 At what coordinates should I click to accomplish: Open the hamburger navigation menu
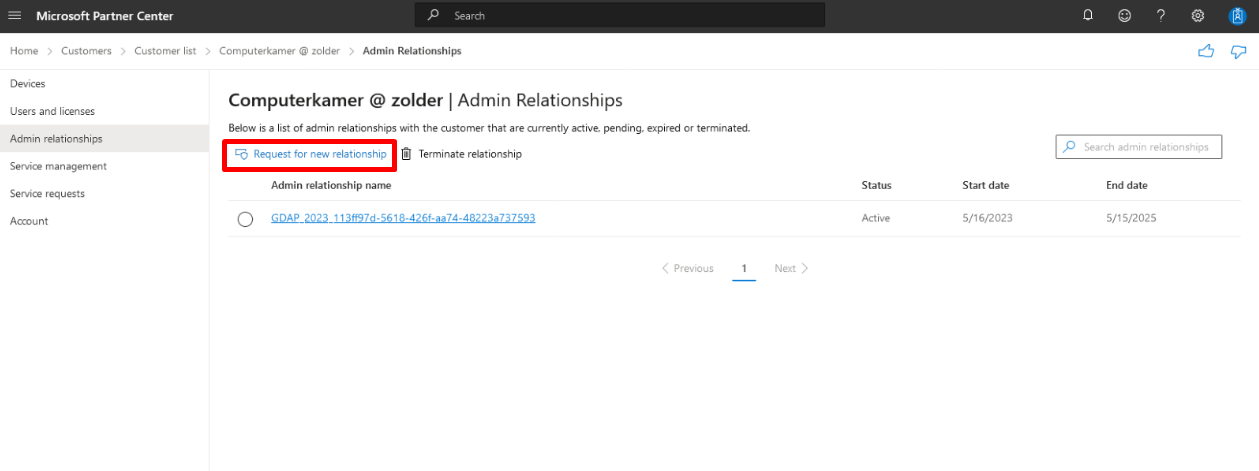tap(15, 16)
